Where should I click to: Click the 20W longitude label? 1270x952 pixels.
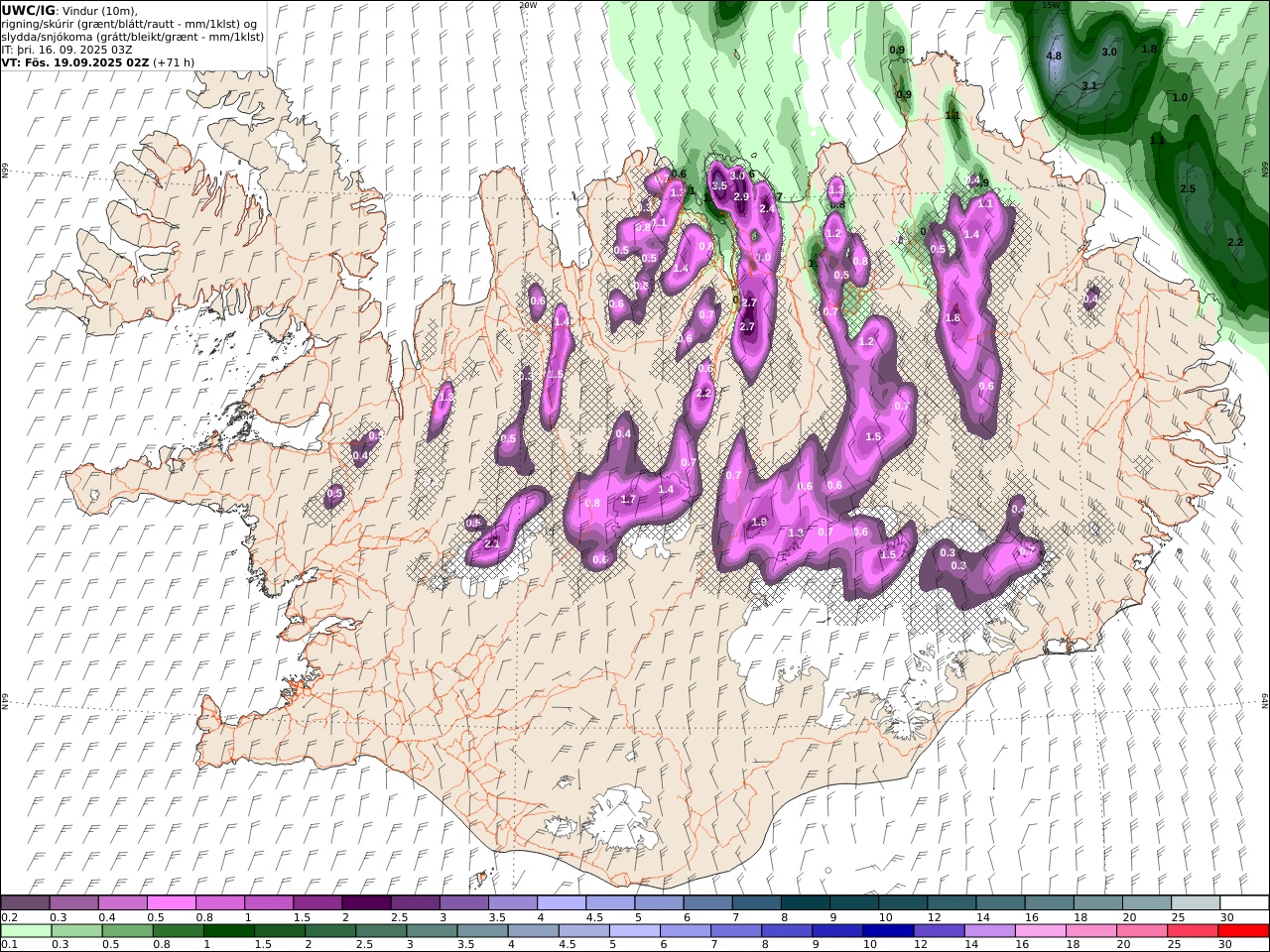pyautogui.click(x=527, y=5)
